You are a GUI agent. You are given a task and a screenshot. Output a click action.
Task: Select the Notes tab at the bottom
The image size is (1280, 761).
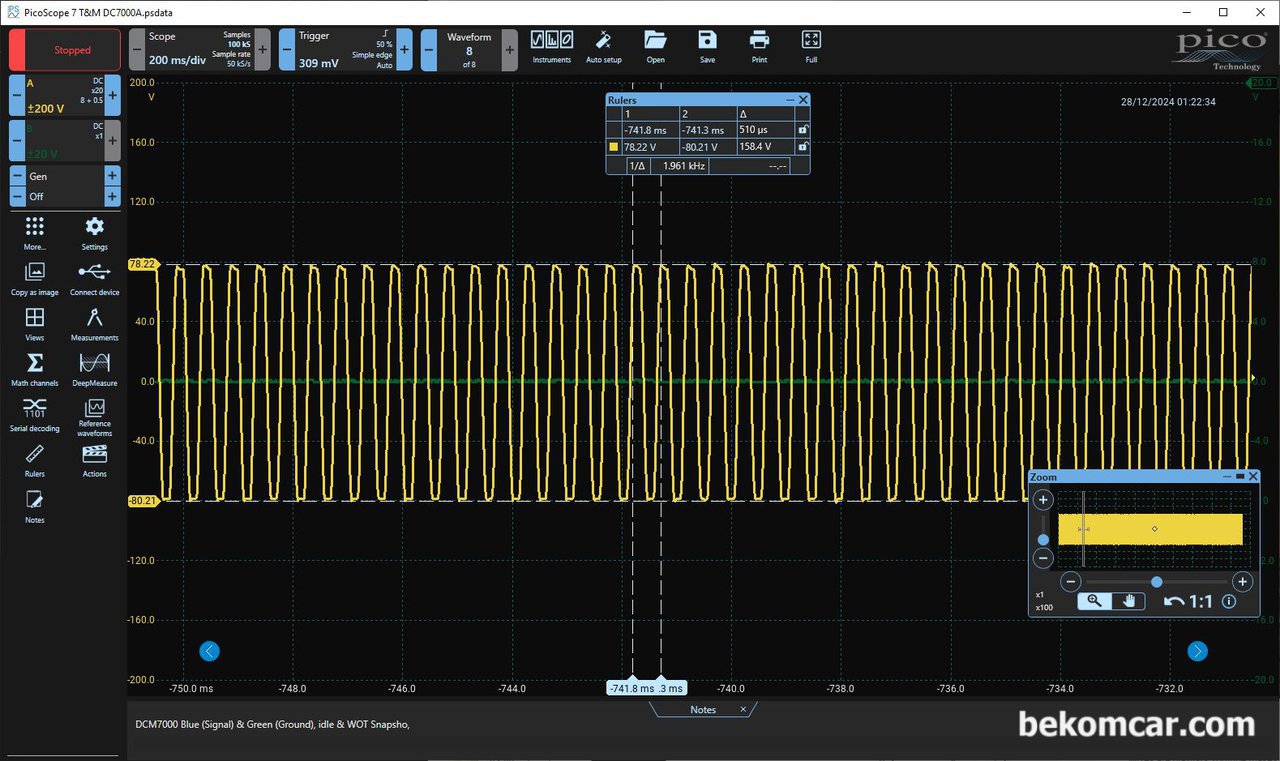(703, 710)
